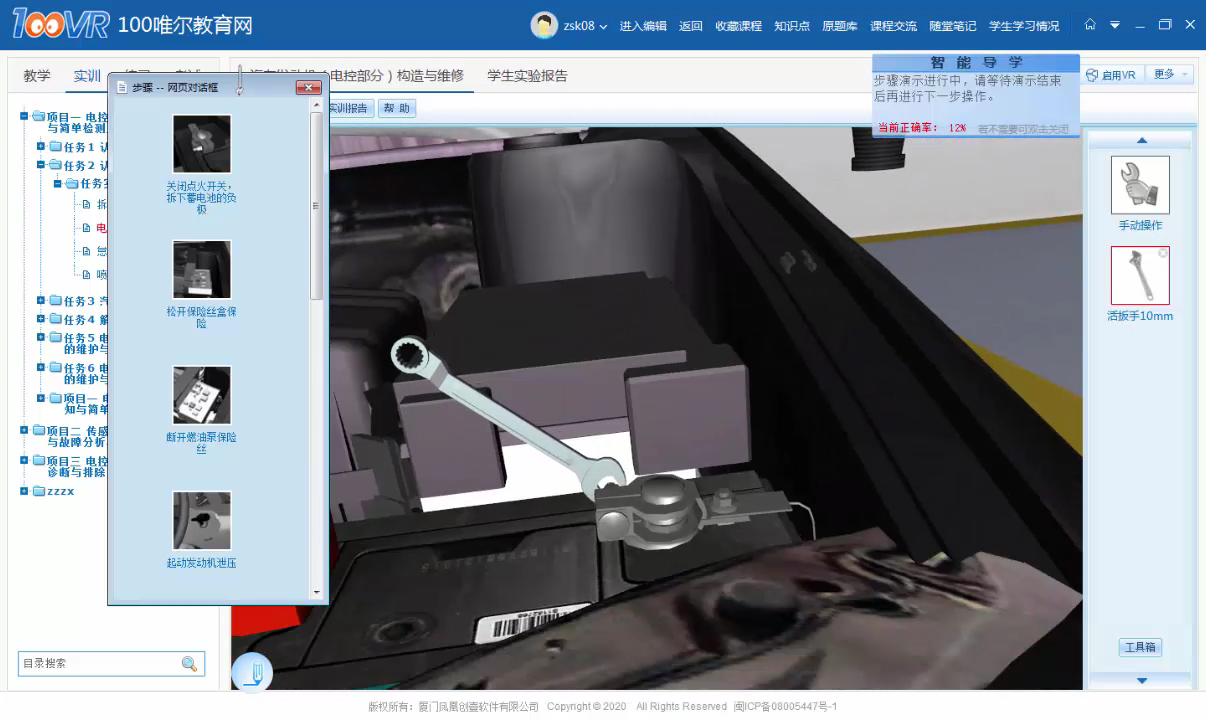
Task: Open the 学生实验报告 tab
Action: [x=527, y=76]
